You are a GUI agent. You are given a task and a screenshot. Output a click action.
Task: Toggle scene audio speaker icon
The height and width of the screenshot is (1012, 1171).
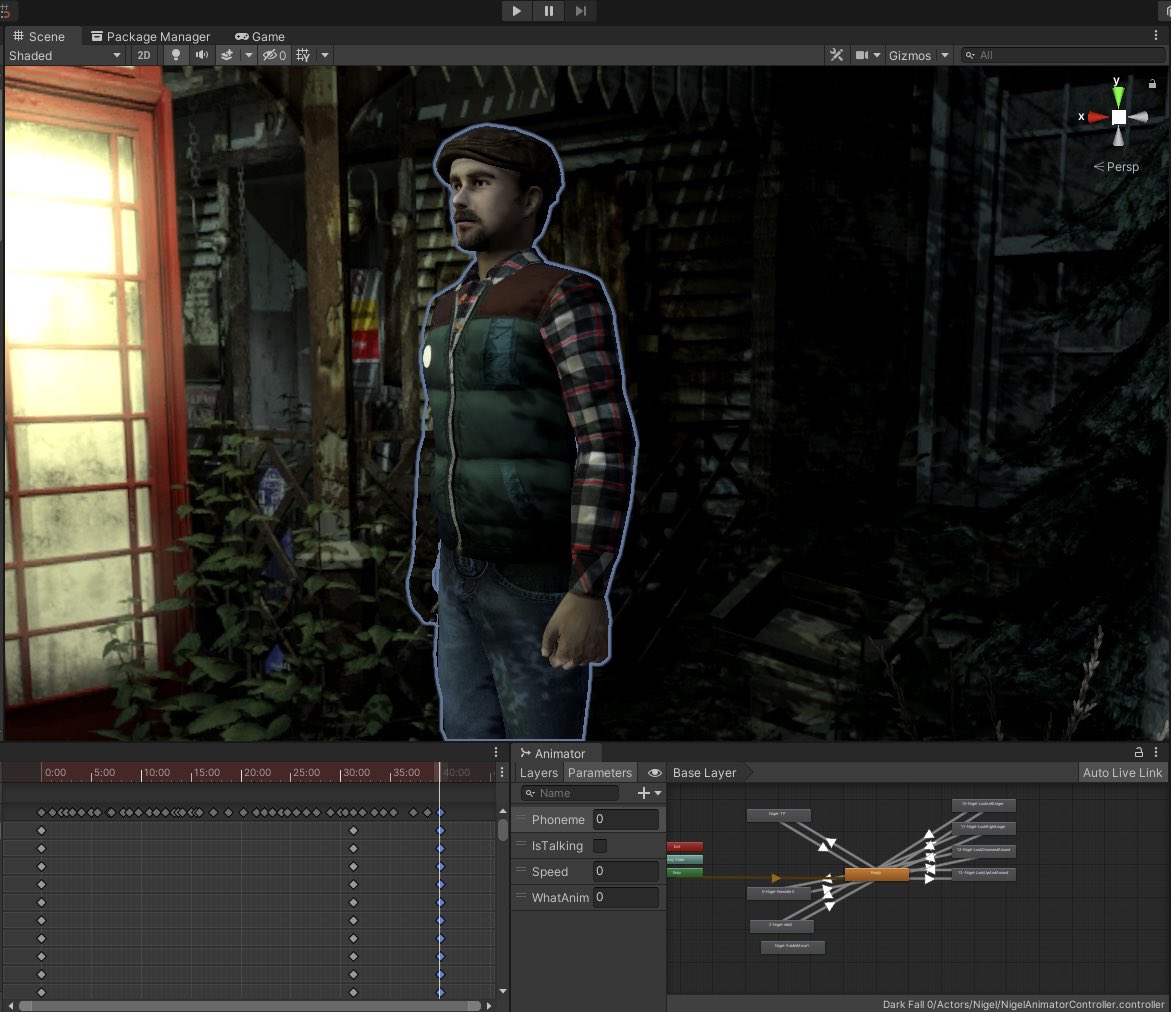tap(201, 55)
